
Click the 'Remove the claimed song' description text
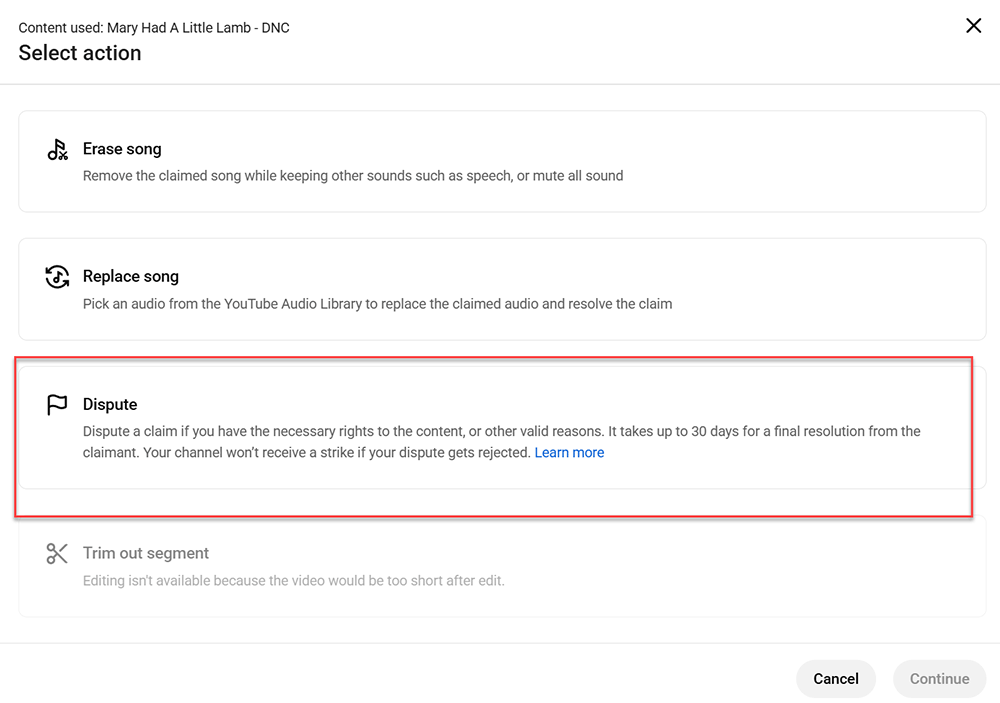point(353,175)
